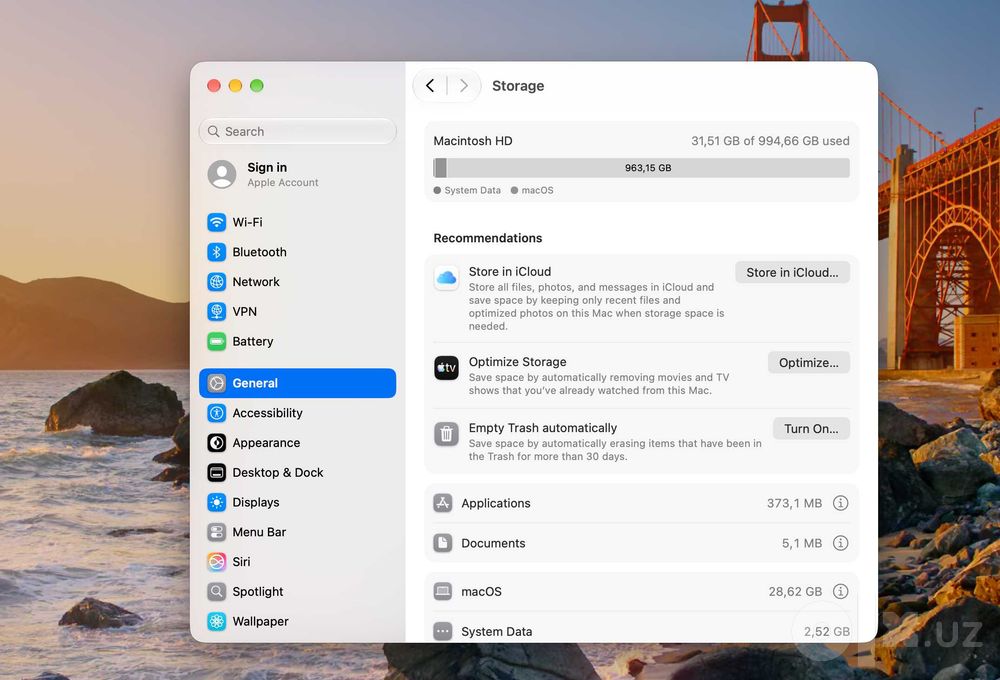Image resolution: width=1000 pixels, height=680 pixels.
Task: Open Accessibility settings label
Action: 267,413
